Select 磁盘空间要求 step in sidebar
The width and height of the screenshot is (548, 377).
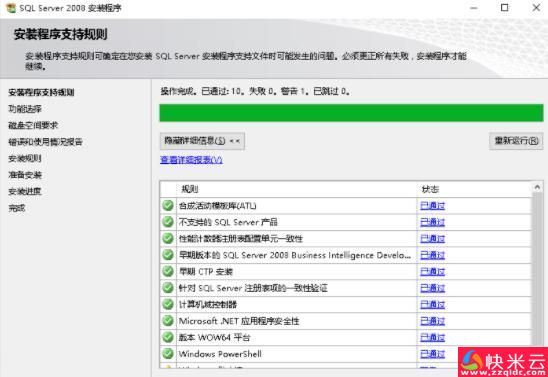pyautogui.click(x=33, y=125)
